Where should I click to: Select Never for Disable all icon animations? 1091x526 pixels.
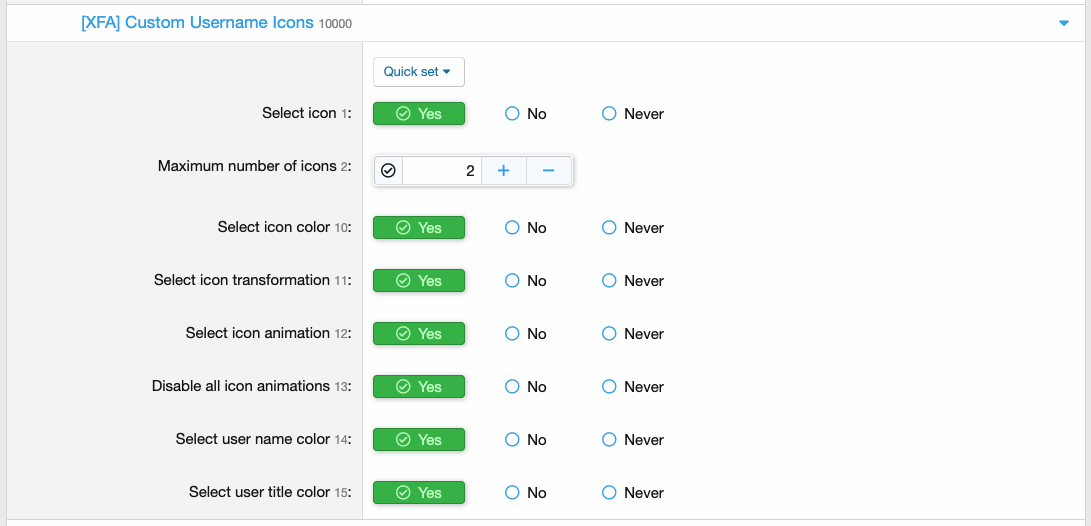point(632,386)
